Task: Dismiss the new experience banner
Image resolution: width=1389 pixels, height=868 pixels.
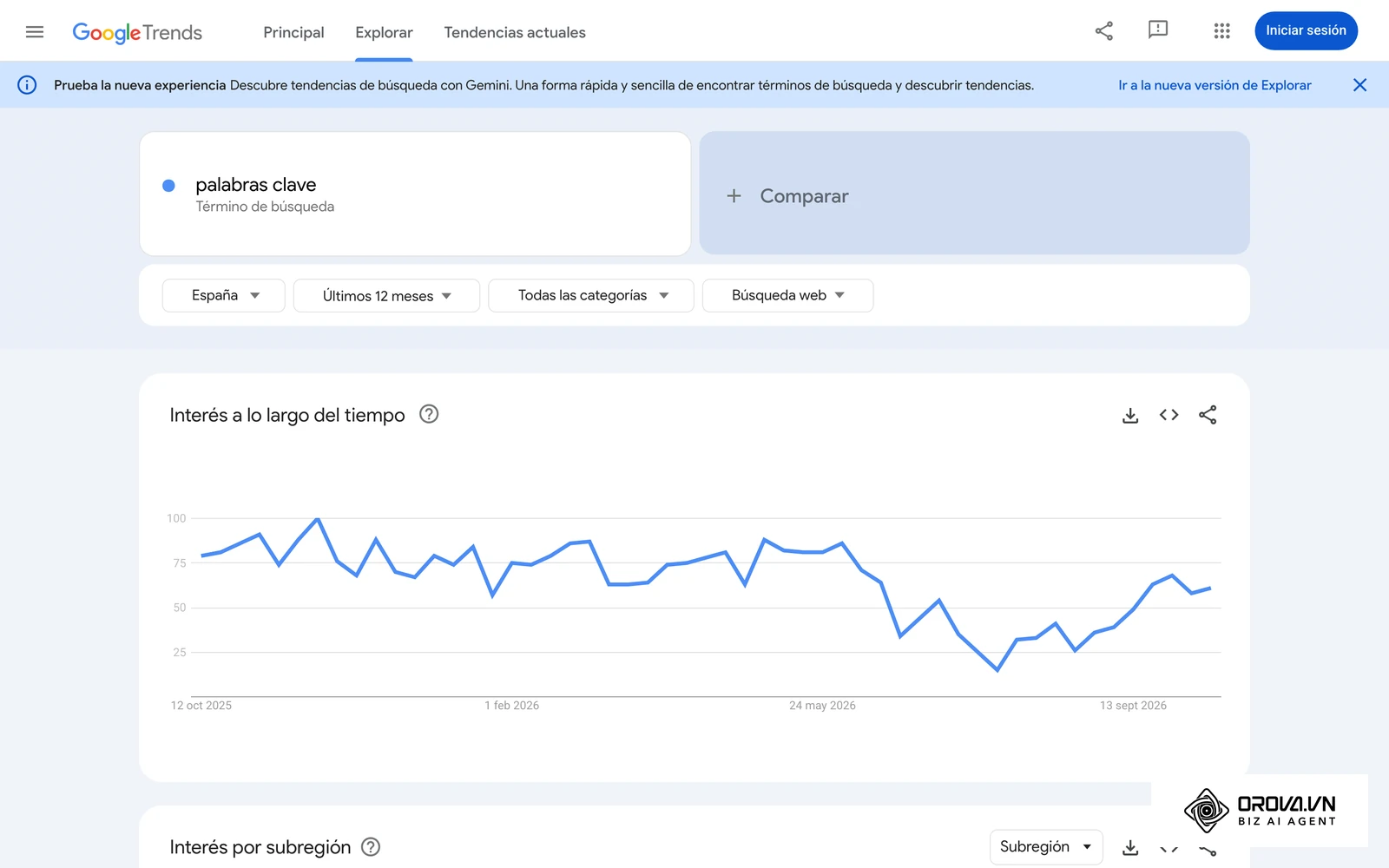Action: 1359,85
